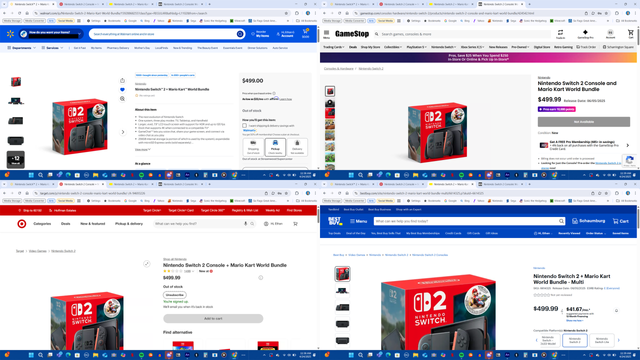Expand Walmart Services dropdown

[52, 48]
